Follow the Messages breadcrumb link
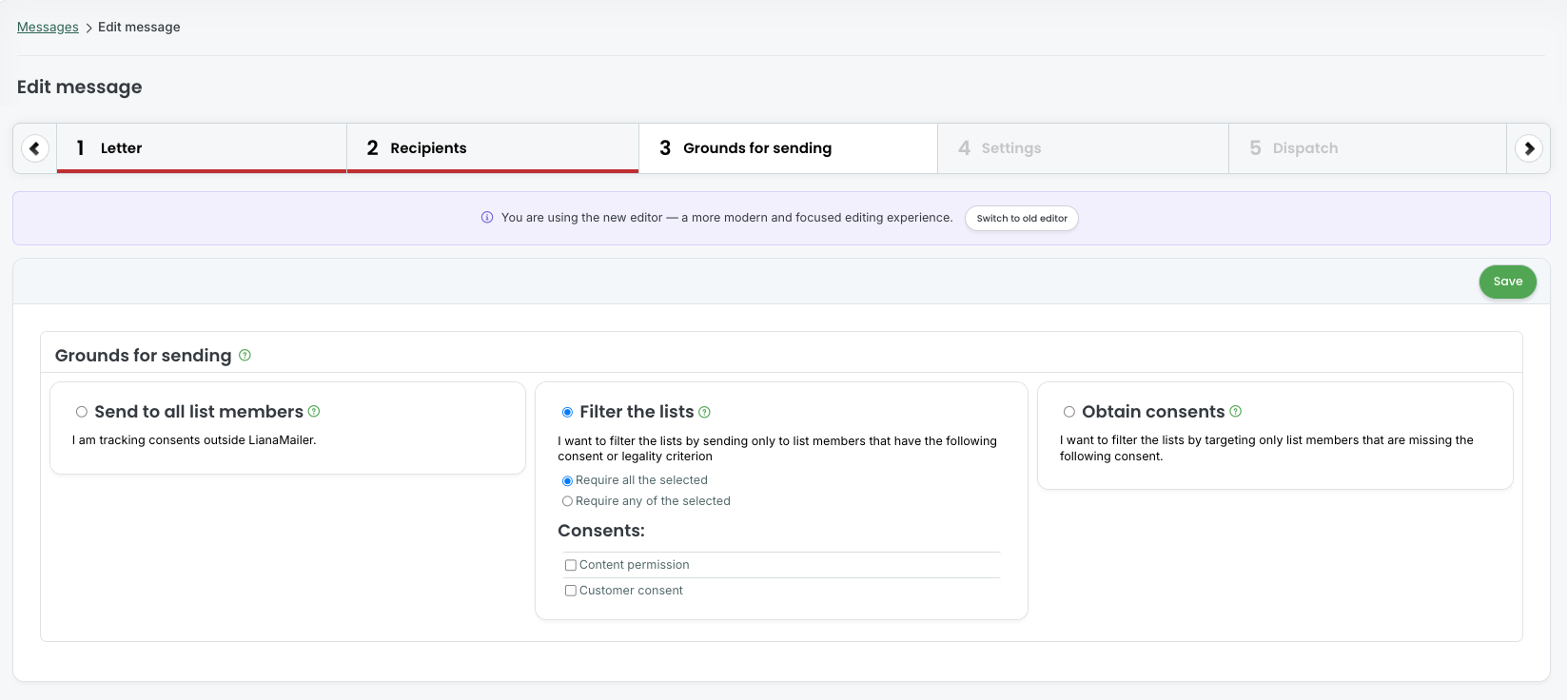The width and height of the screenshot is (1568, 700). point(48,27)
